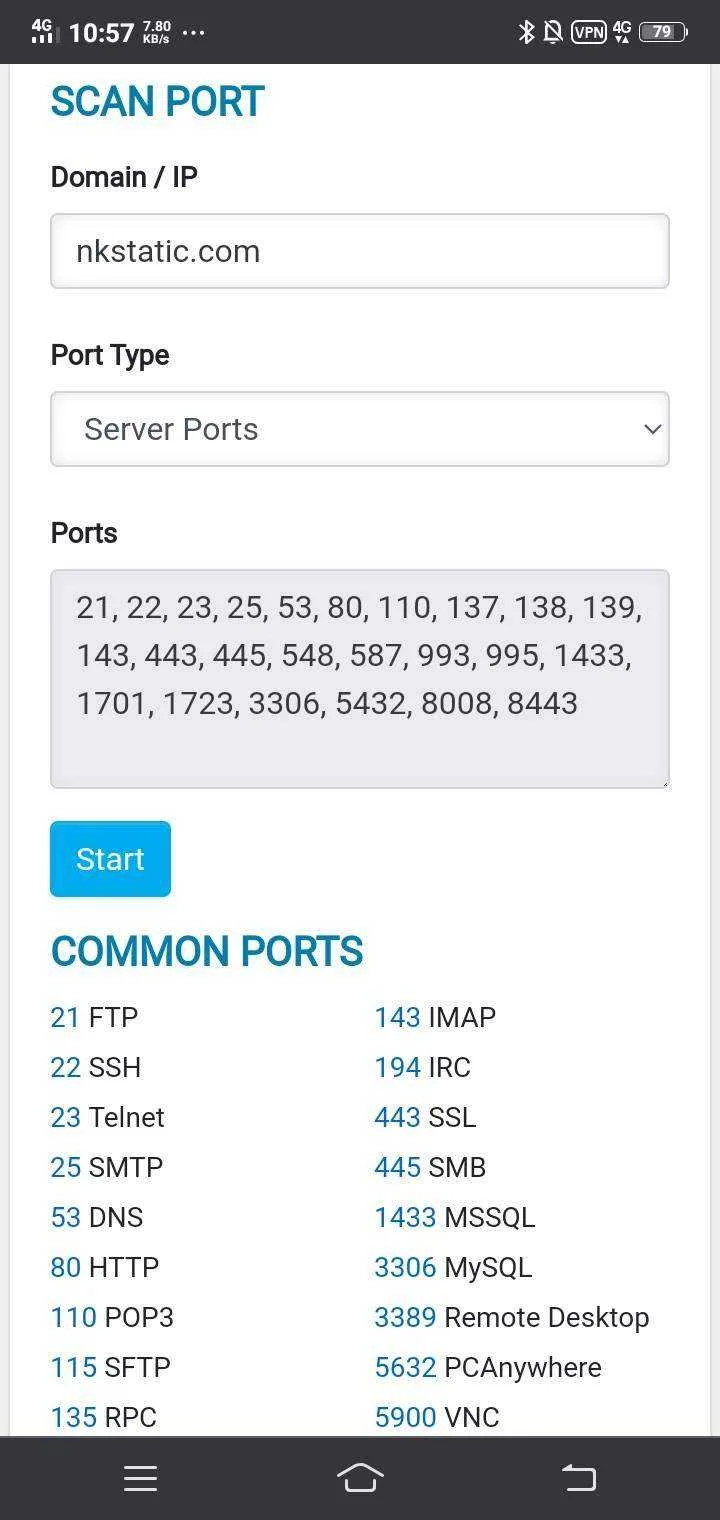Click the SCAN PORT heading
Viewport: 720px width, 1520px height.
pos(157,102)
